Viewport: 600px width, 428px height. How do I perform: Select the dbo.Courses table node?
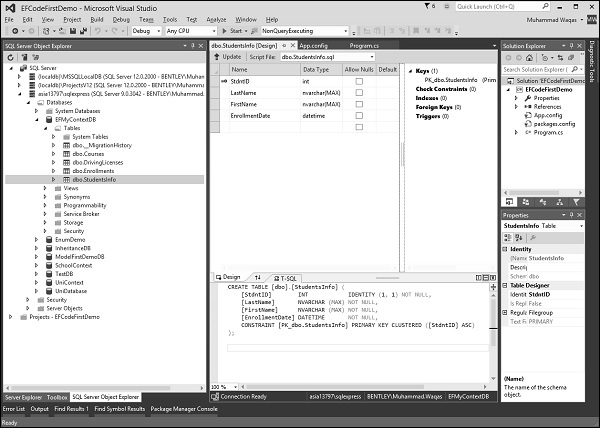(87, 153)
